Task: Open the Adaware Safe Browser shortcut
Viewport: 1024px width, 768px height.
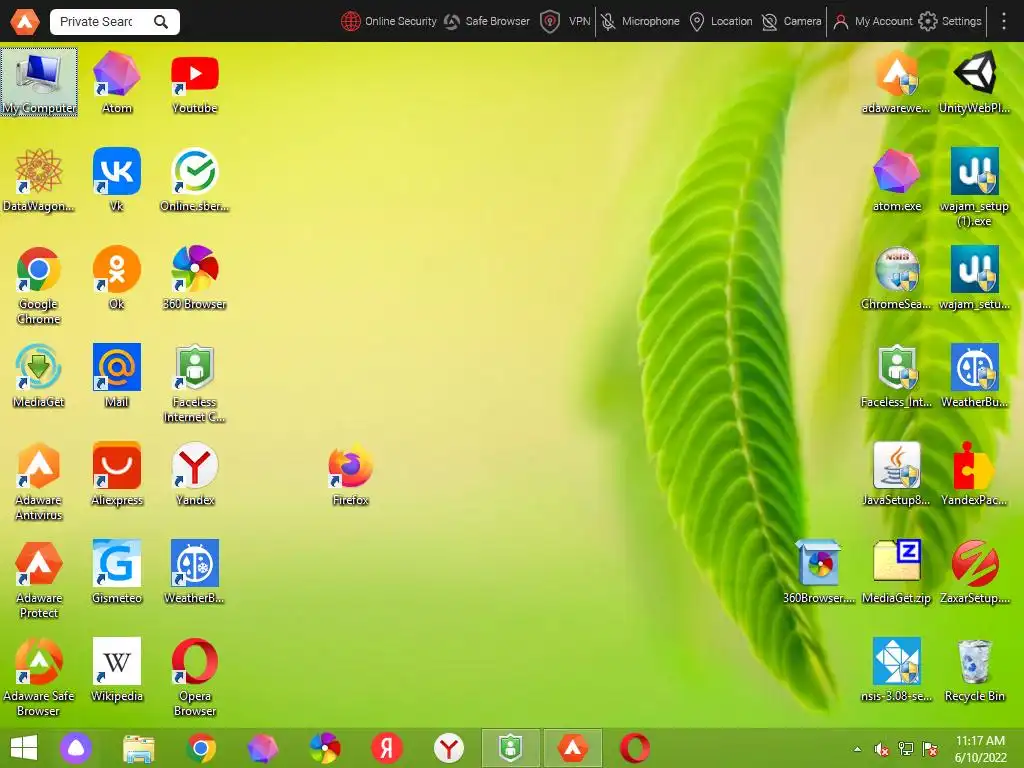Action: click(x=39, y=677)
